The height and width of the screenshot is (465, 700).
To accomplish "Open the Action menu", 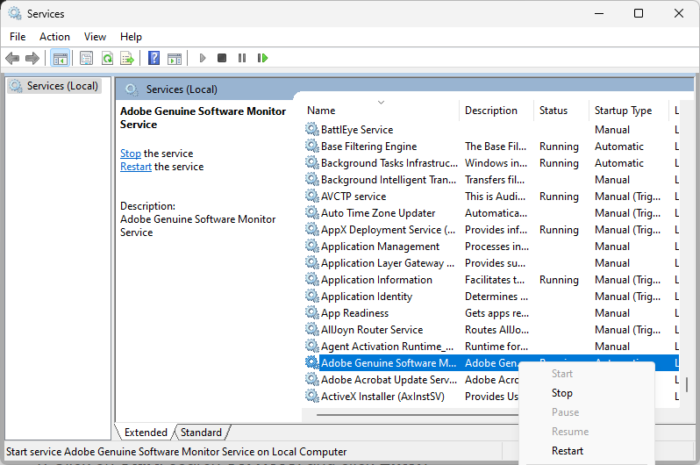I will tap(54, 37).
